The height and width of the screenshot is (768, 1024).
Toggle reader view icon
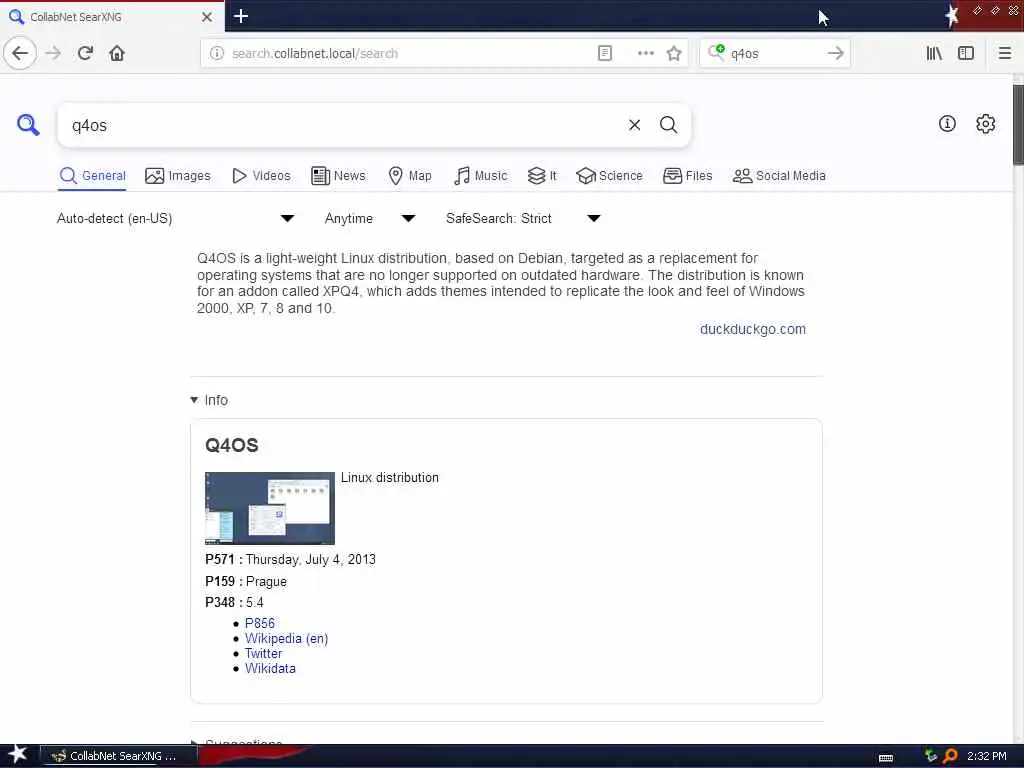(x=605, y=54)
